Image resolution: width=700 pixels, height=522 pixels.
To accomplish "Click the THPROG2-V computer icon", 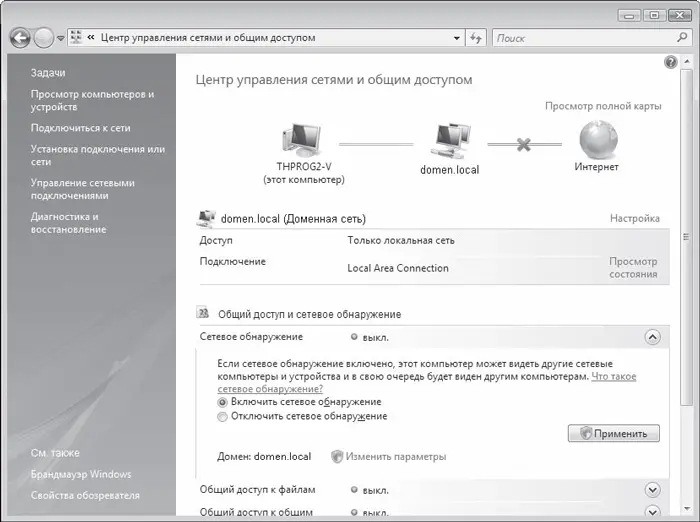I will [302, 139].
